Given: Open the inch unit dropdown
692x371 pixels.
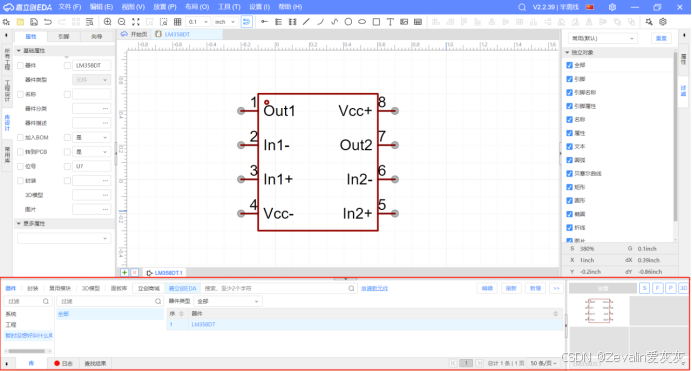Looking at the screenshot, I should pyautogui.click(x=225, y=22).
